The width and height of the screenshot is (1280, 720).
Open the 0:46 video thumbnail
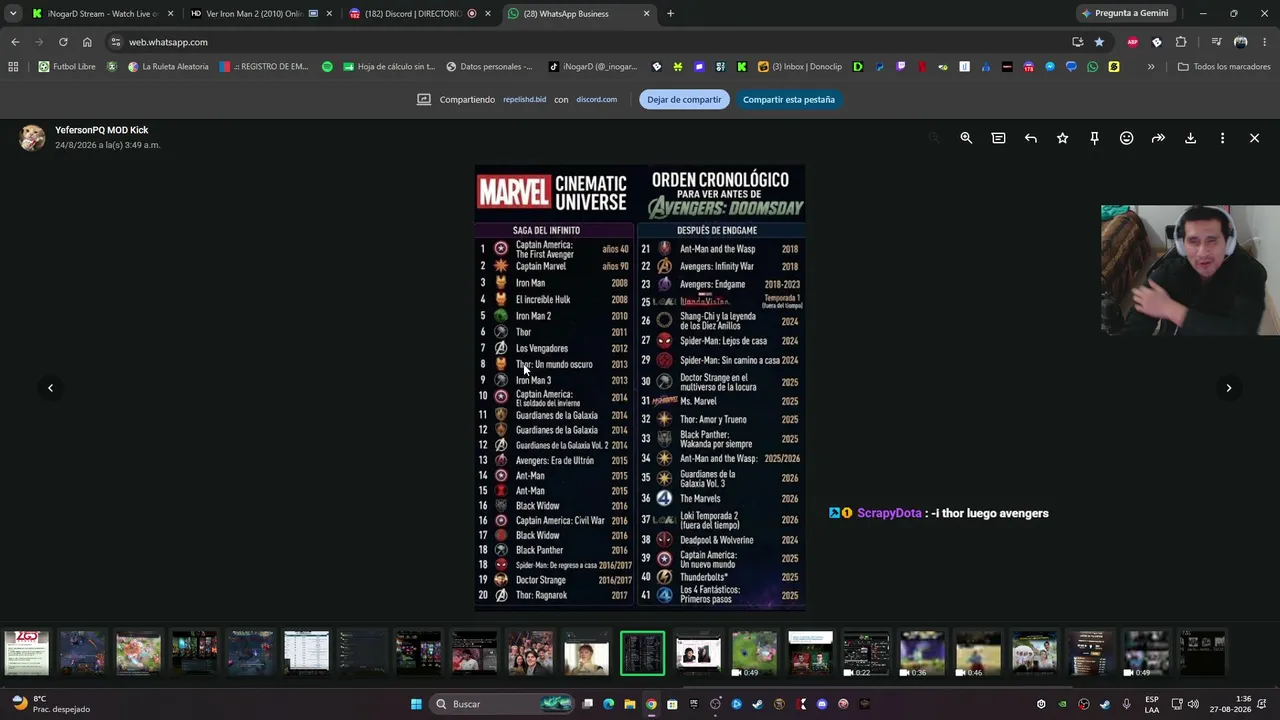point(978,654)
